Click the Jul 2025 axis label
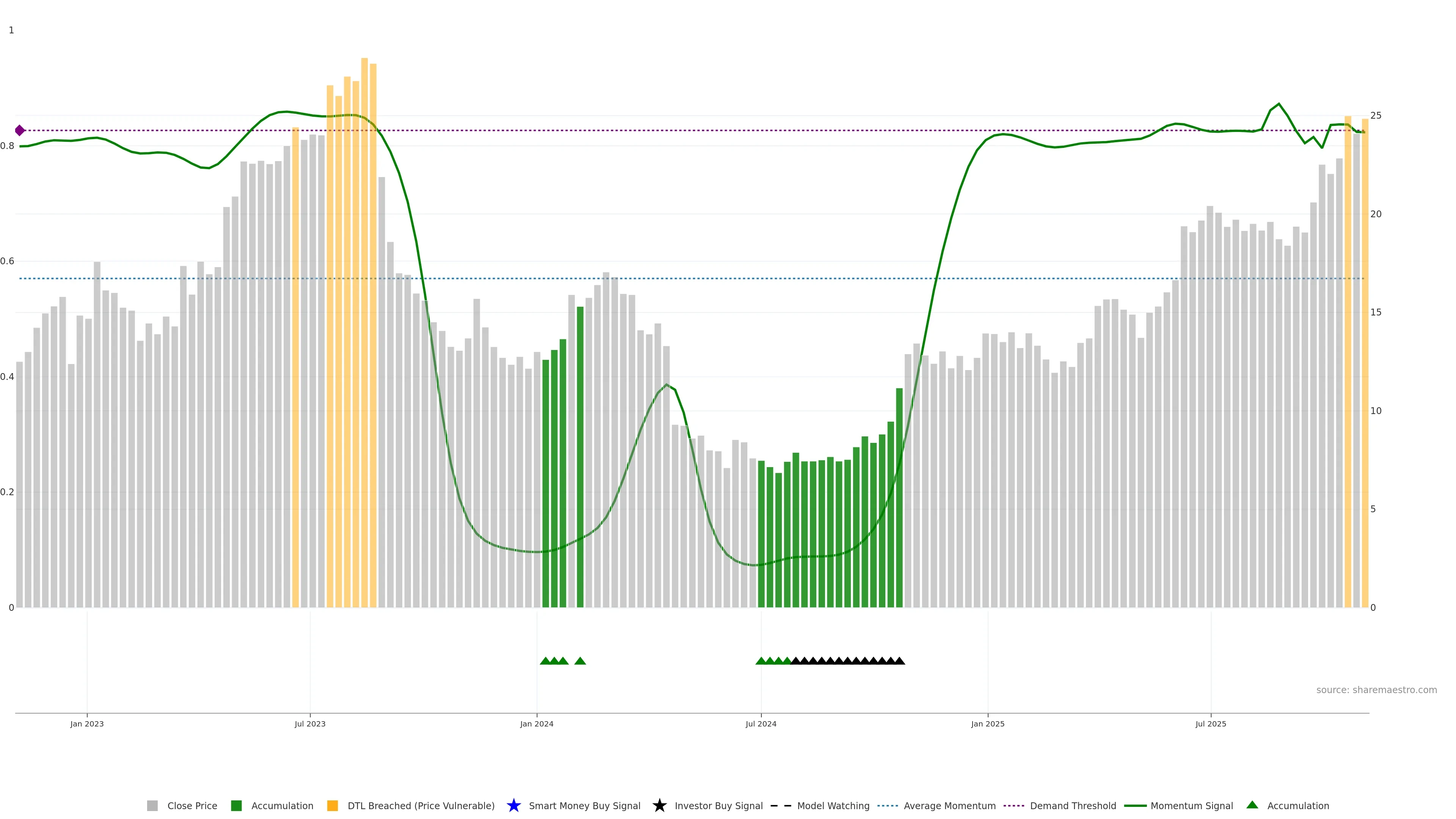1456x819 pixels. tap(1211, 723)
